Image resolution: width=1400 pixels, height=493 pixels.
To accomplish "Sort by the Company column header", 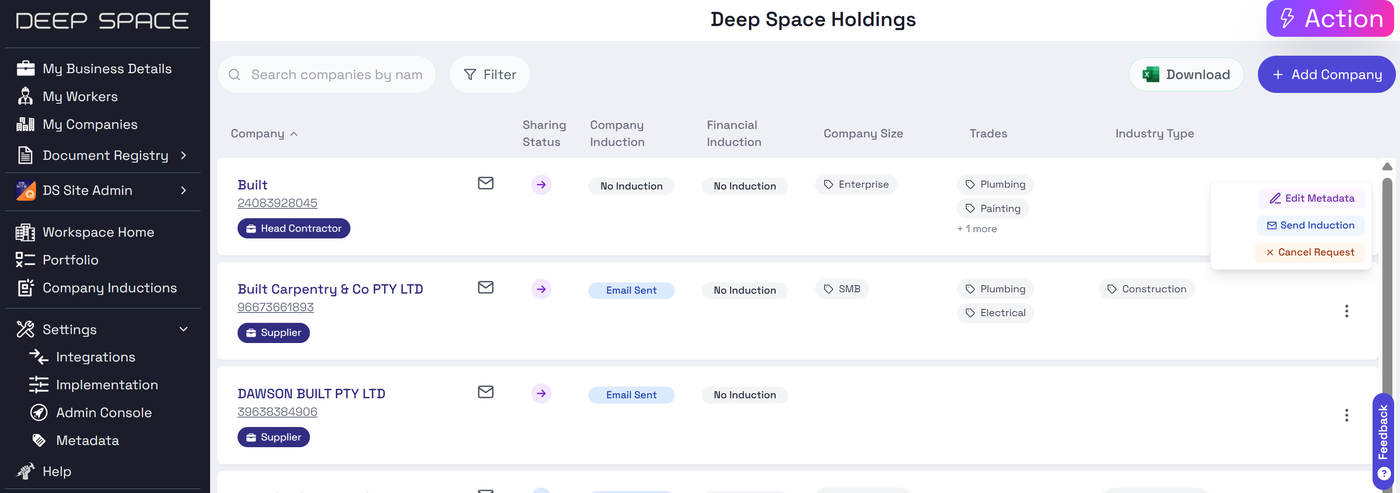I will point(264,134).
